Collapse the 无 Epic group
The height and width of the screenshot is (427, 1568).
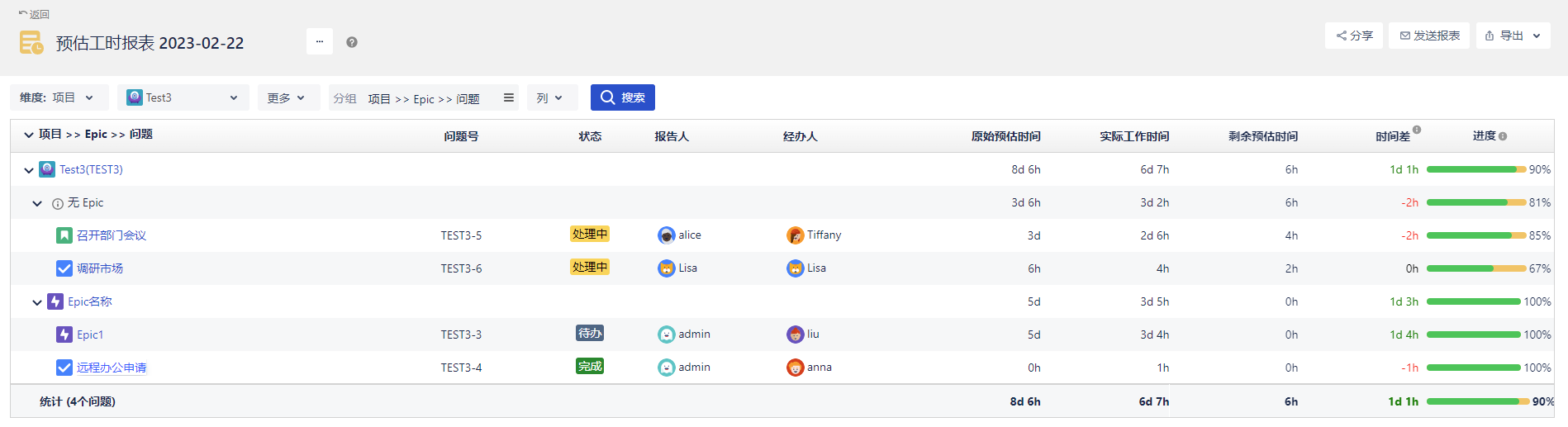tap(37, 203)
